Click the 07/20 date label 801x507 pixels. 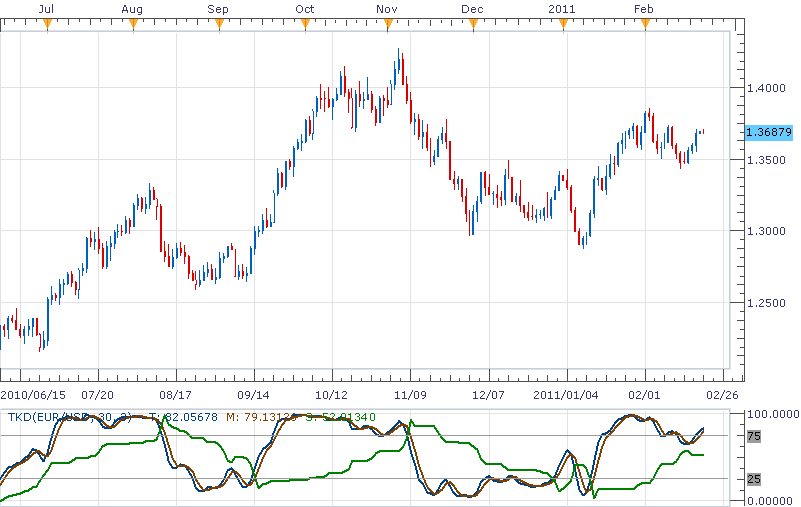98,395
